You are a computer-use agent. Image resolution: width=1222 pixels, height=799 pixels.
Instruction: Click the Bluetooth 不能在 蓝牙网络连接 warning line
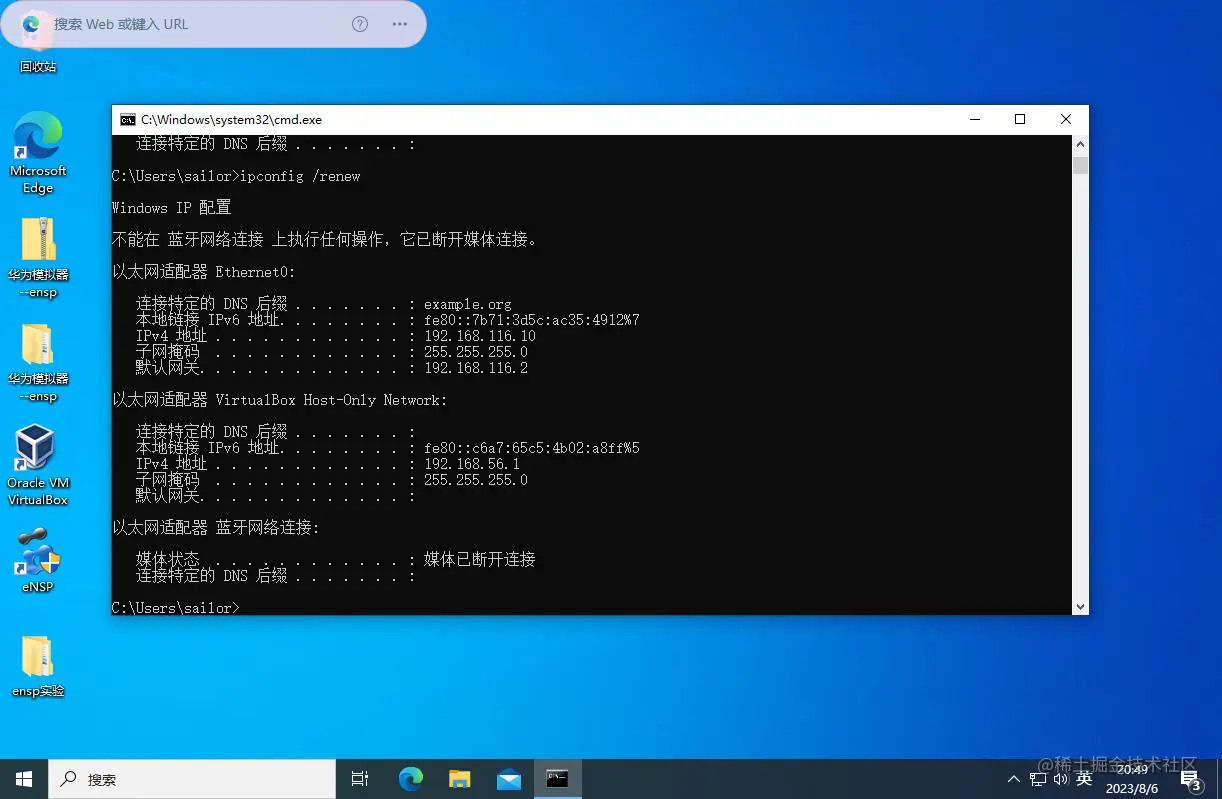[327, 240]
